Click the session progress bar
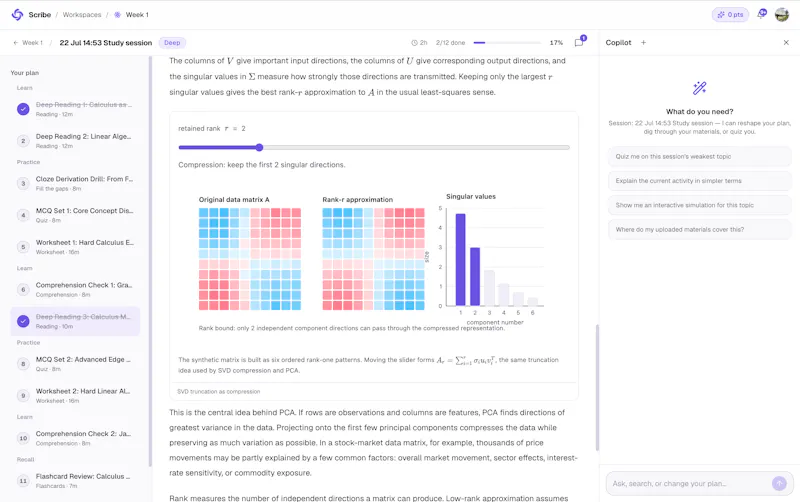This screenshot has width=800, height=502. 507,43
